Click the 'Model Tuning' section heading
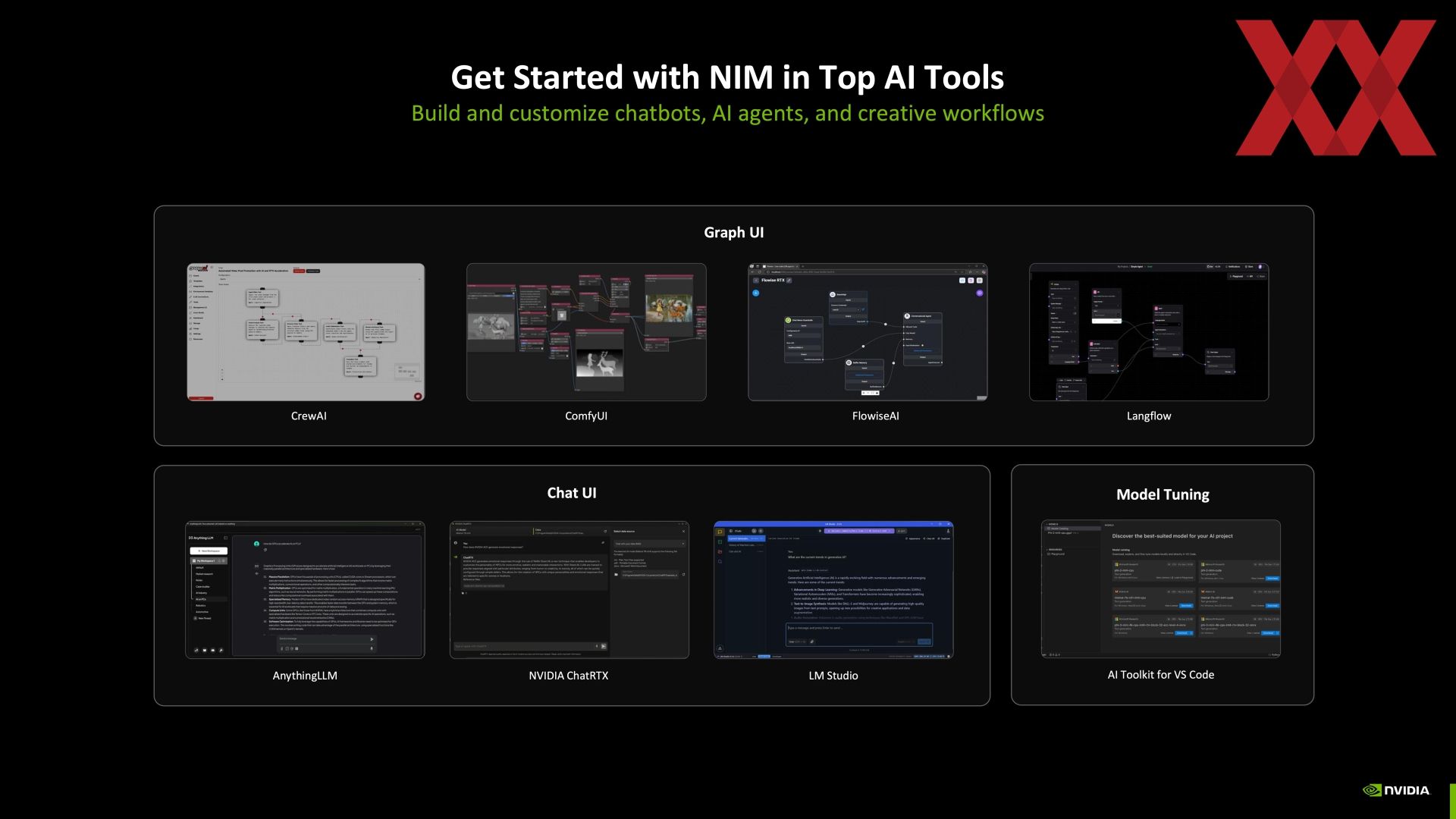Image resolution: width=1456 pixels, height=819 pixels. pos(1163,494)
